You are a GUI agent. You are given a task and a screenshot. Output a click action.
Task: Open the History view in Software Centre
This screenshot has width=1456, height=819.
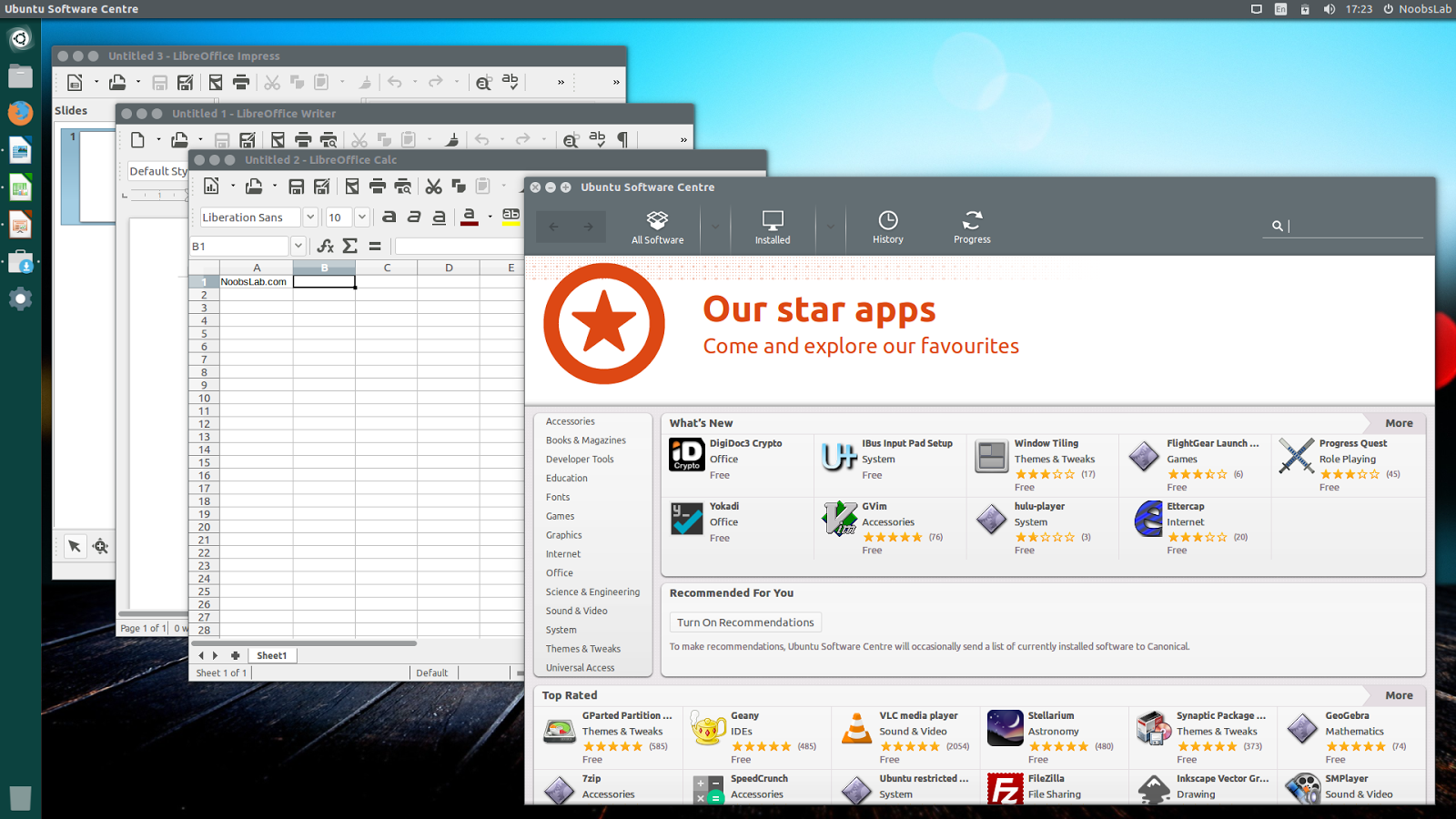pos(888,227)
